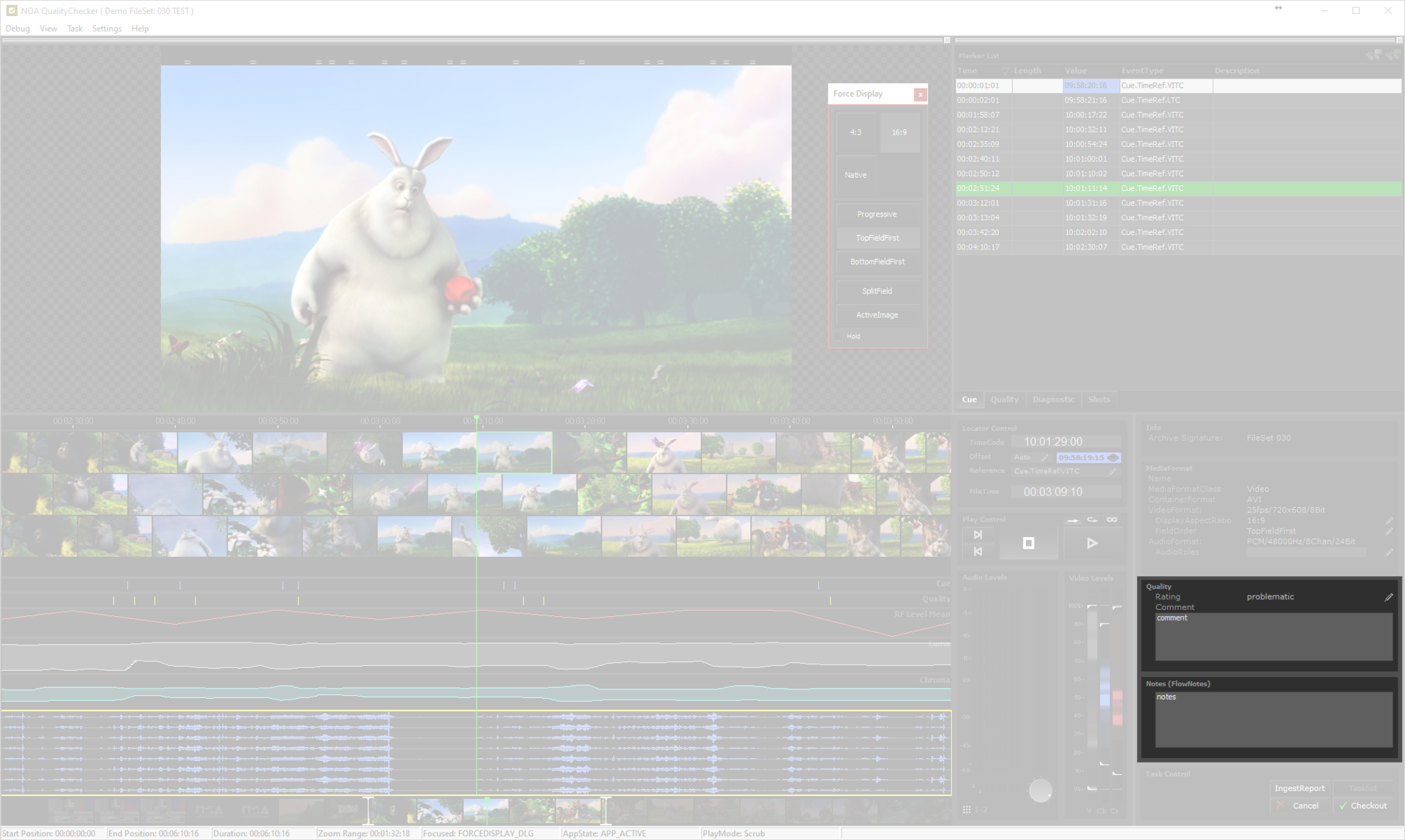The height and width of the screenshot is (840, 1405).
Task: Click the Quality Rating edit pencil icon
Action: click(x=1388, y=597)
